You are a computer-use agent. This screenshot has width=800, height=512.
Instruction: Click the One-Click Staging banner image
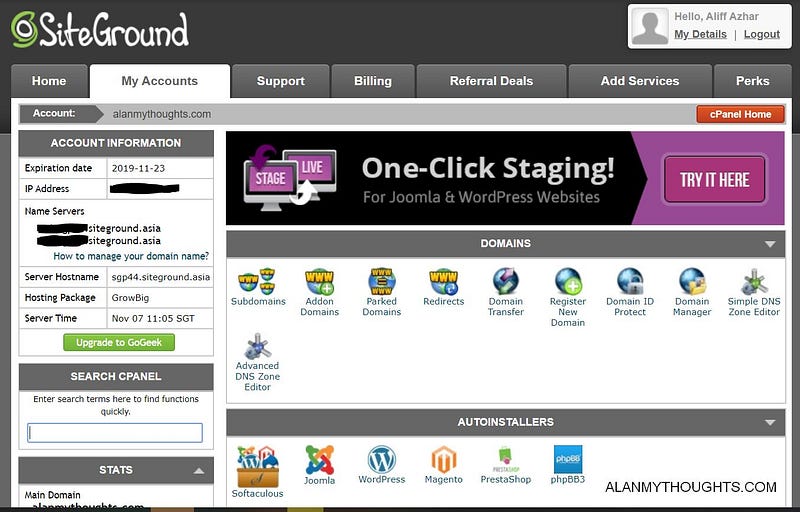[505, 178]
